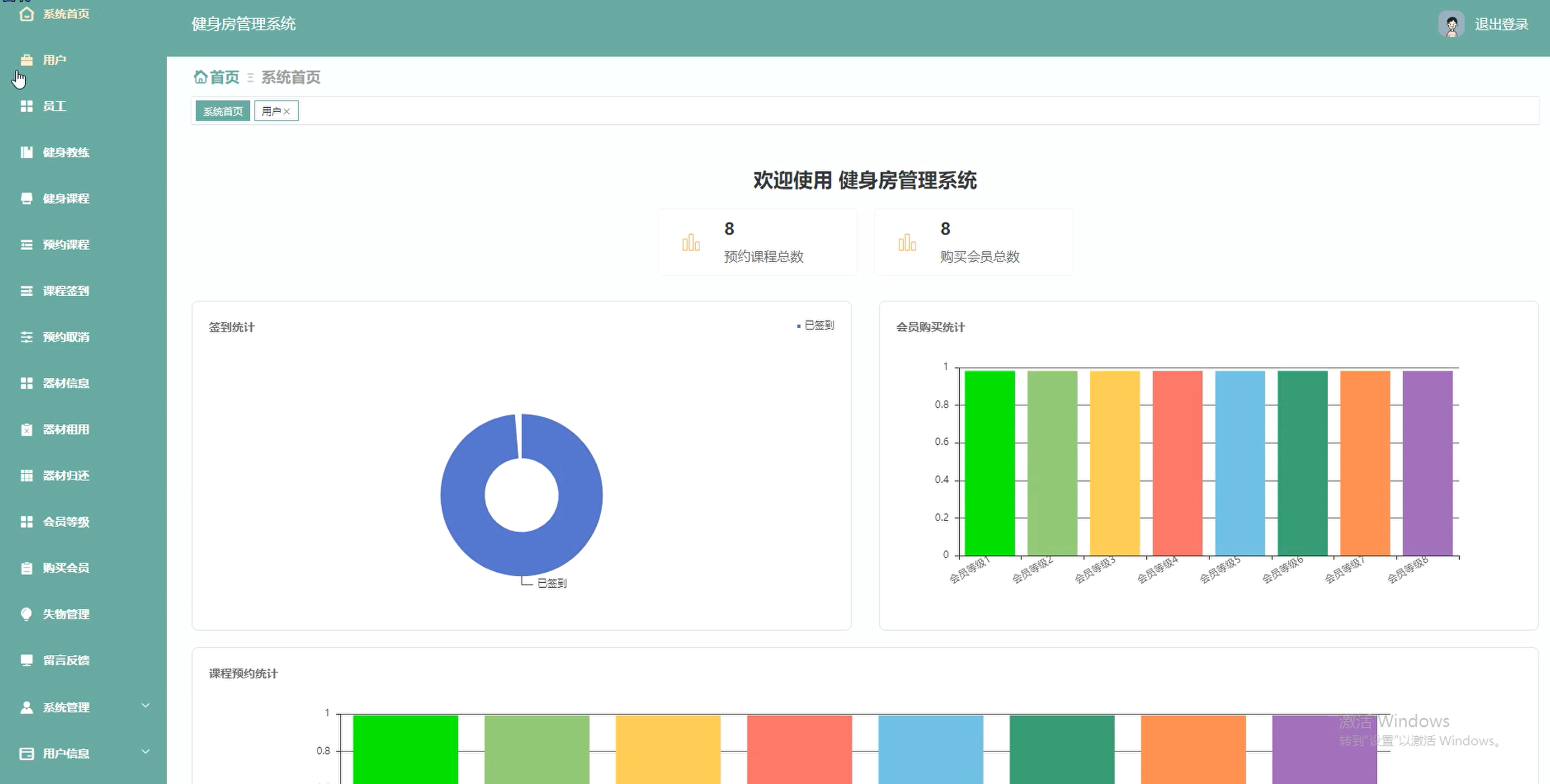Click the 员工 grid icon in sidebar

(26, 106)
